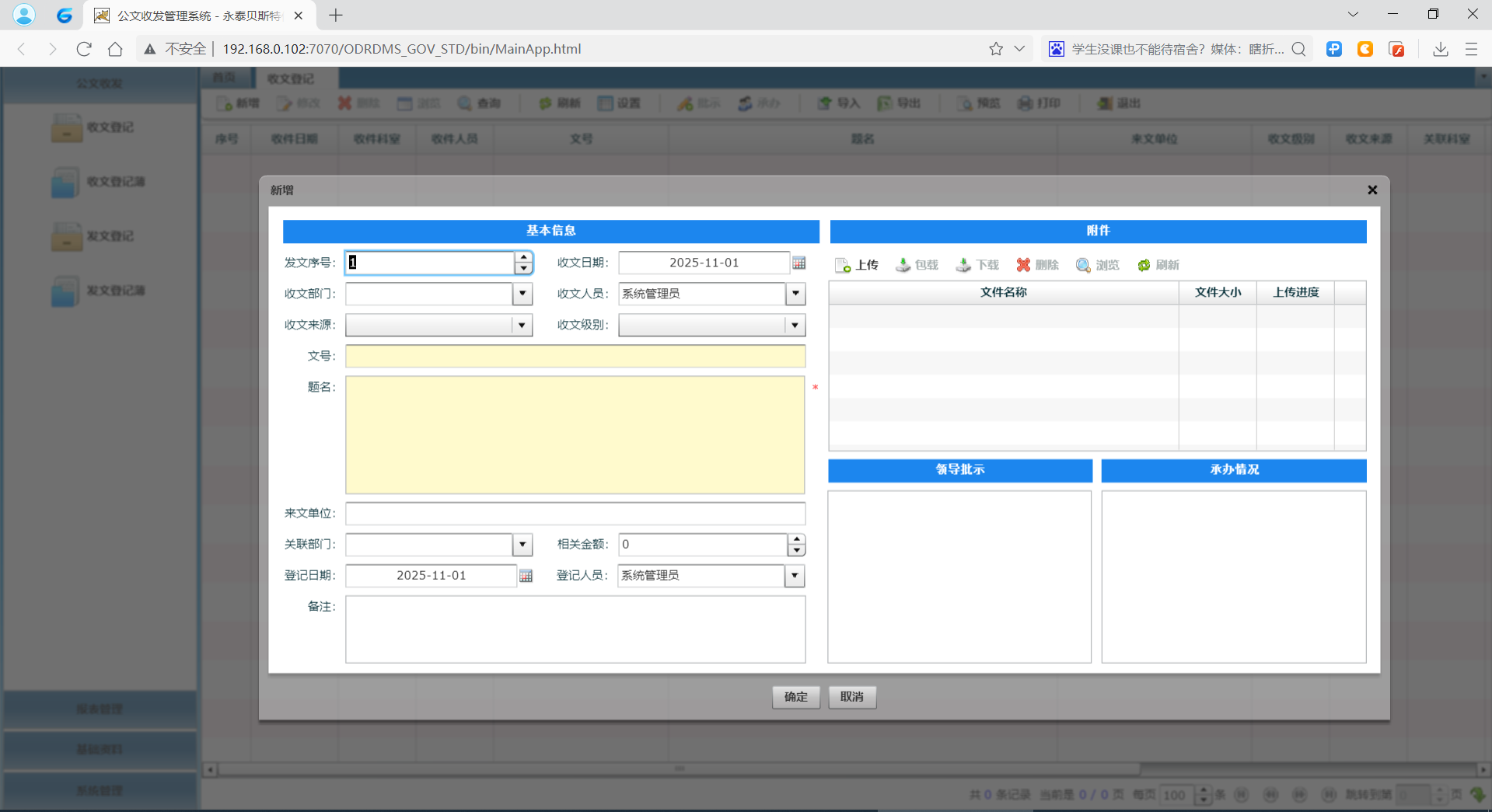This screenshot has width=1492, height=812.
Task: Open the 收文部门 dropdown
Action: pyautogui.click(x=522, y=294)
